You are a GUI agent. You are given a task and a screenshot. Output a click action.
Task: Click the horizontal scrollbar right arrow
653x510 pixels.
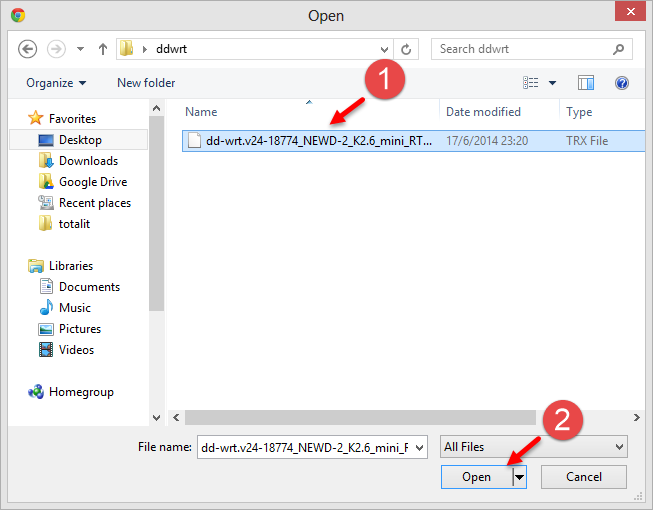(637, 418)
